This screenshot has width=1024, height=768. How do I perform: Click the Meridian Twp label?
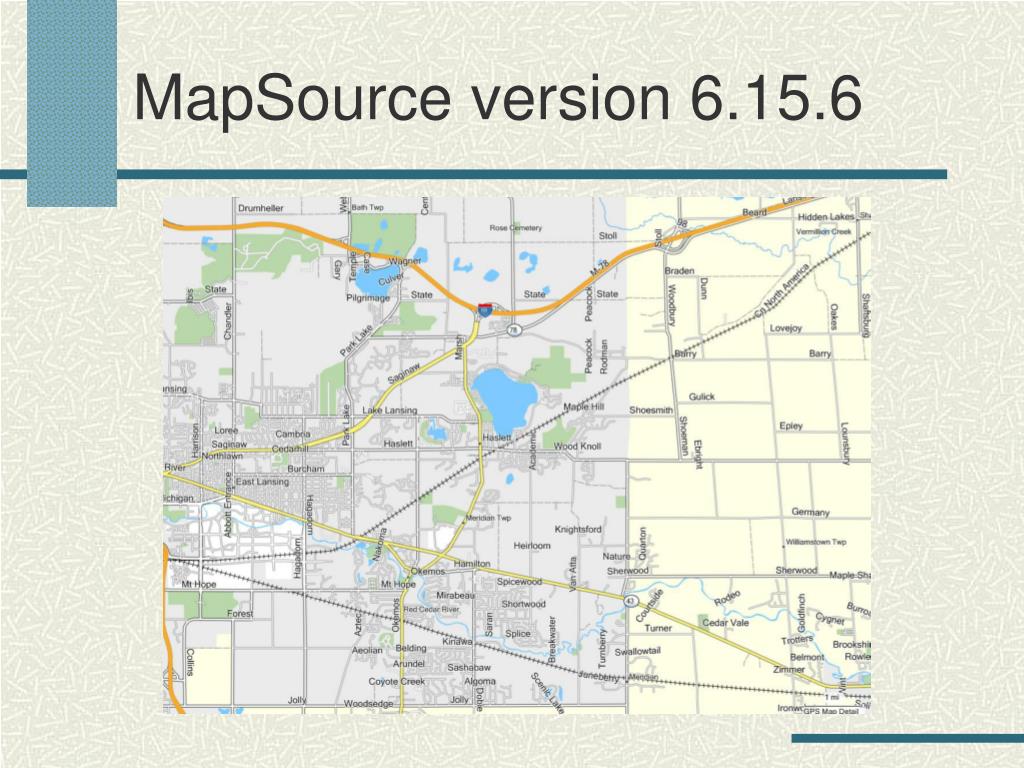(x=488, y=518)
